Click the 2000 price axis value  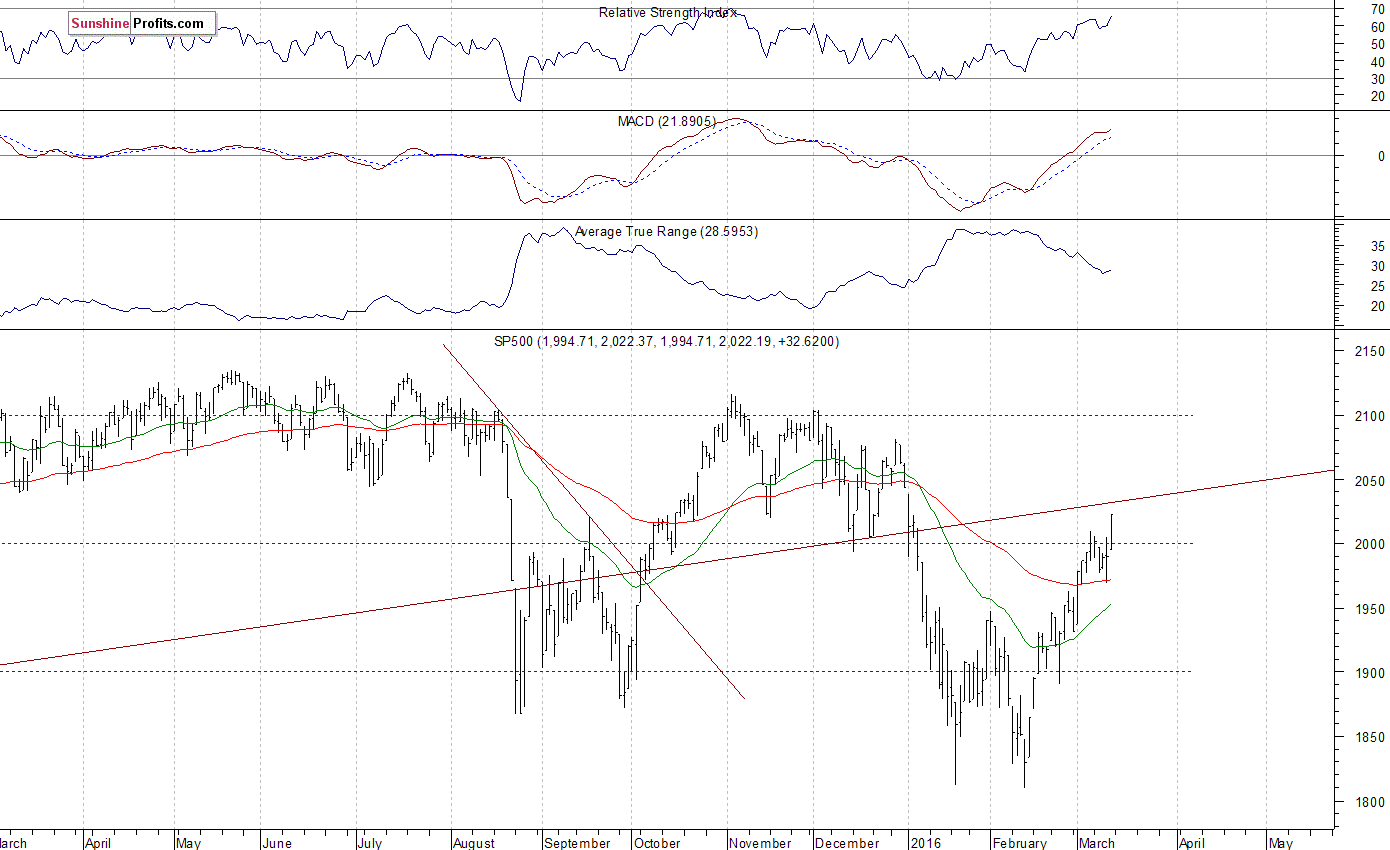pyautogui.click(x=1370, y=544)
